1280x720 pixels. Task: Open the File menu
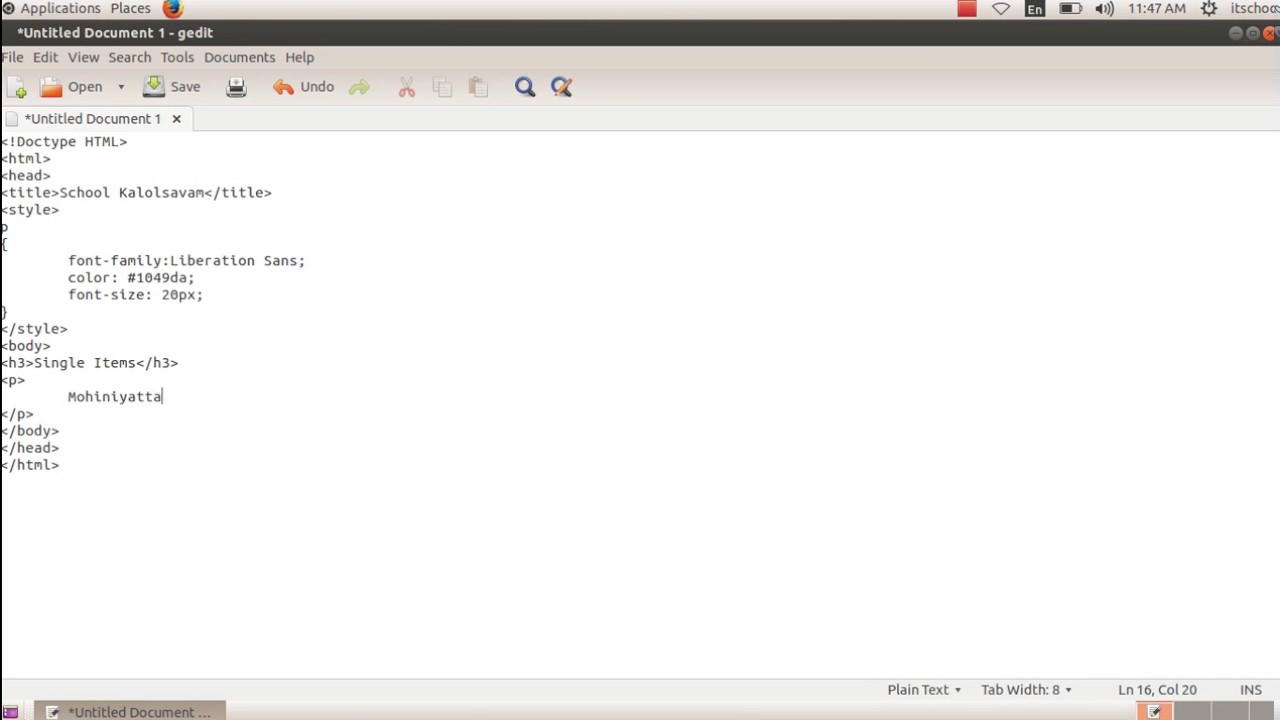pos(12,57)
